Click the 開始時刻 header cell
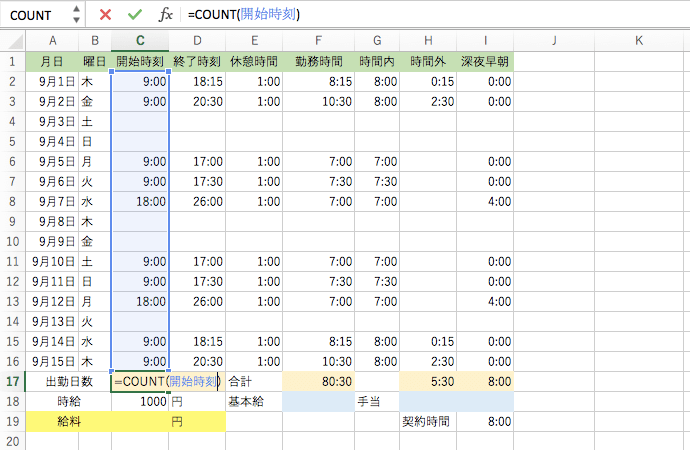The image size is (690, 450). coord(140,61)
